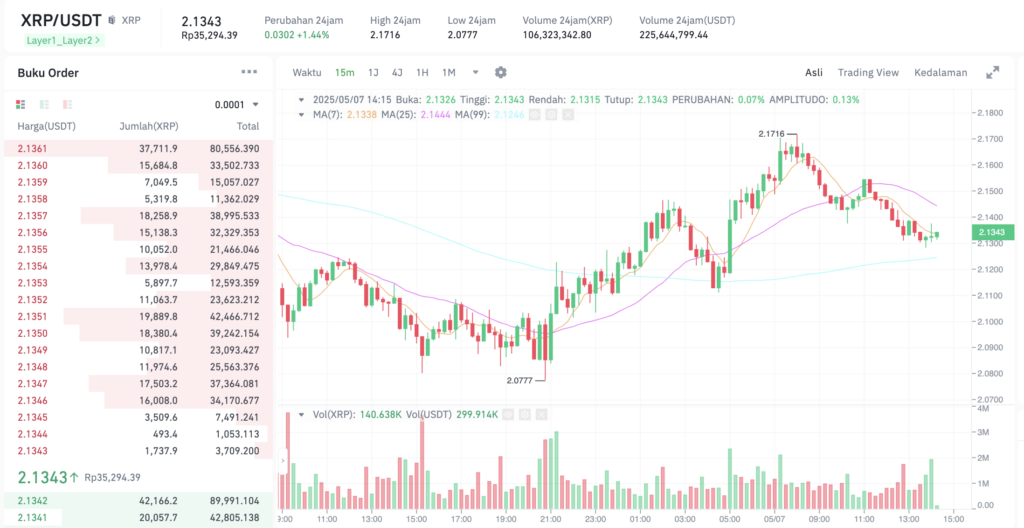Switch to the 1M interval
Screen dimensions: 1024x528
click(x=449, y=73)
